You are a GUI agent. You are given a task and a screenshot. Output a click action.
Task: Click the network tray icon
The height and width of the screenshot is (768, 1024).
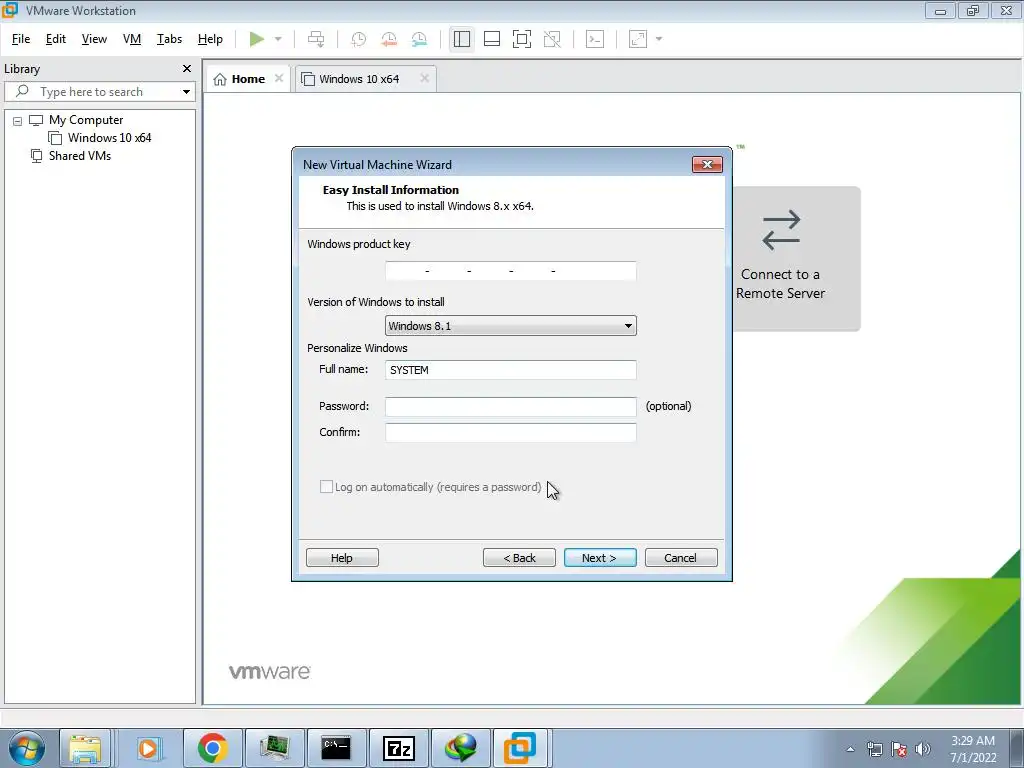(874, 749)
